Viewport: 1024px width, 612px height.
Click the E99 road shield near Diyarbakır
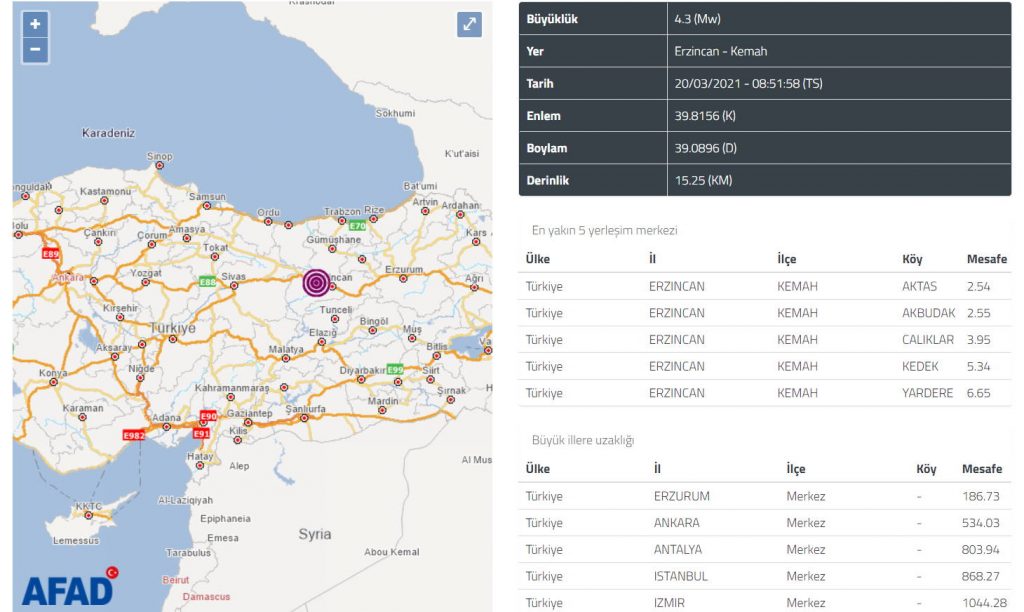coord(395,369)
